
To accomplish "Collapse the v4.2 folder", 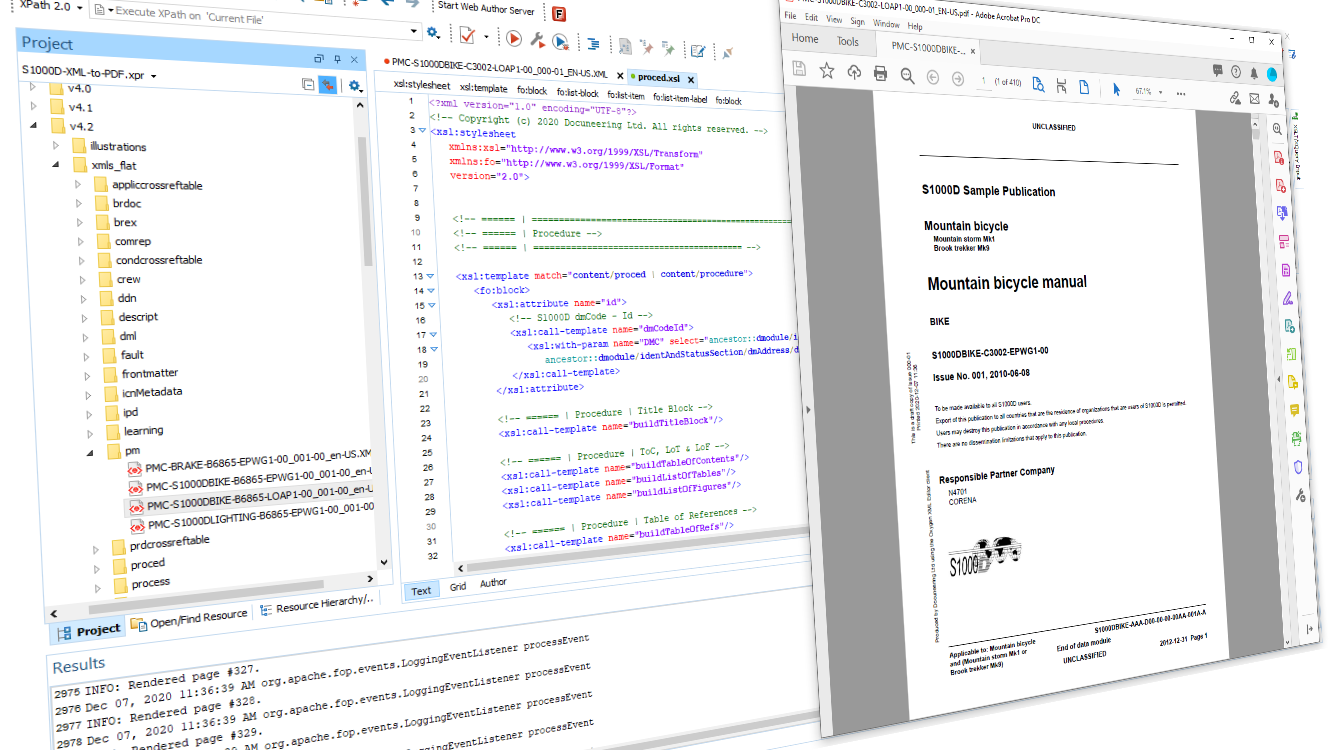I will click(x=34, y=124).
